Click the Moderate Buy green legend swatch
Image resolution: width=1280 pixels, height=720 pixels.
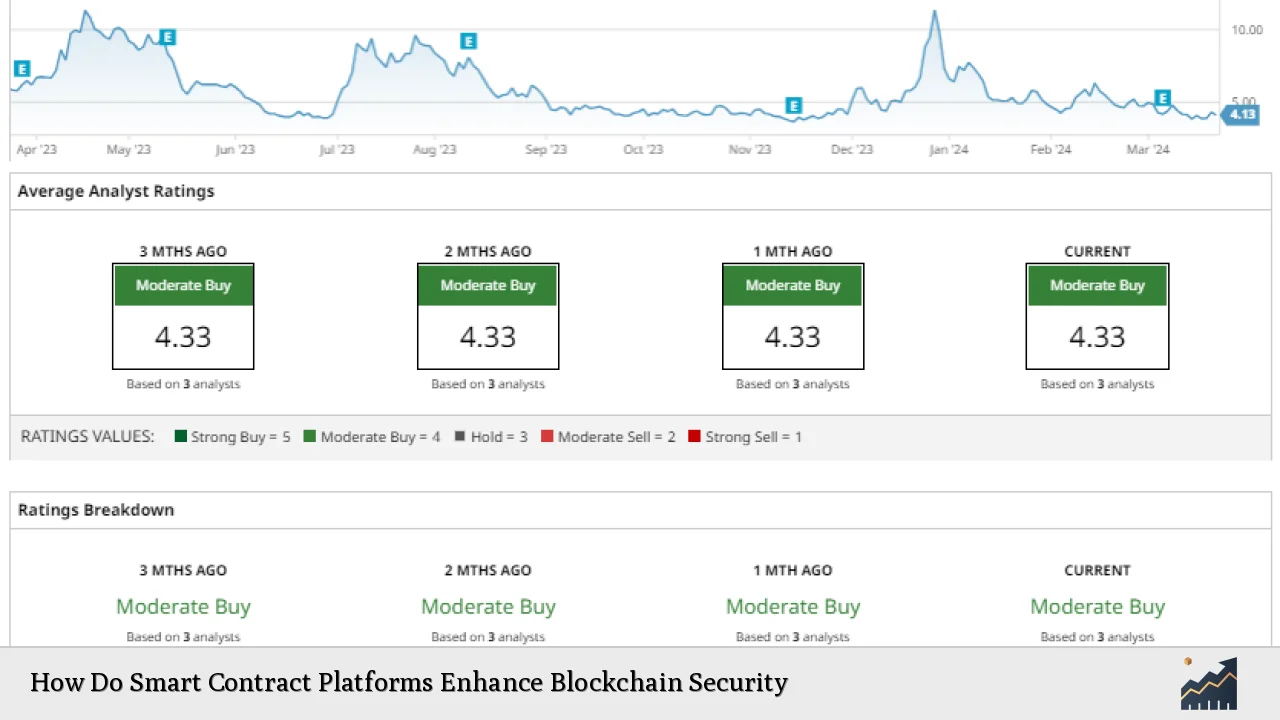point(310,436)
